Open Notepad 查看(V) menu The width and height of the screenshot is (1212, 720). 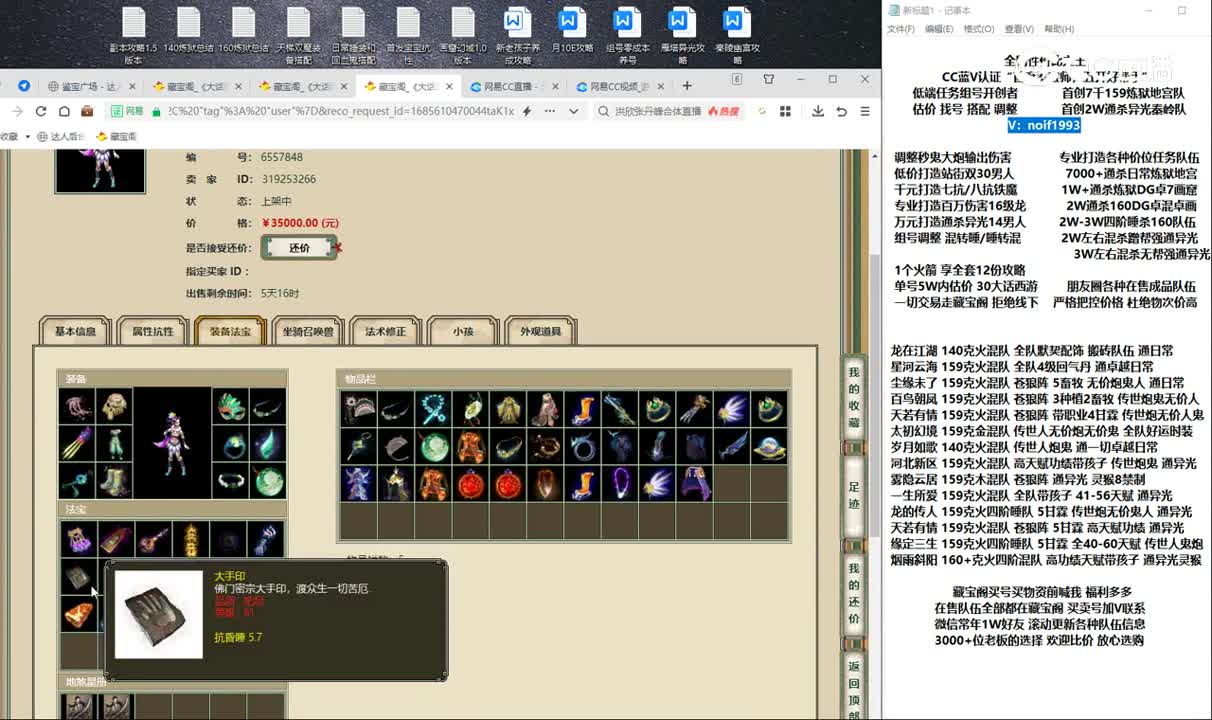click(1019, 29)
